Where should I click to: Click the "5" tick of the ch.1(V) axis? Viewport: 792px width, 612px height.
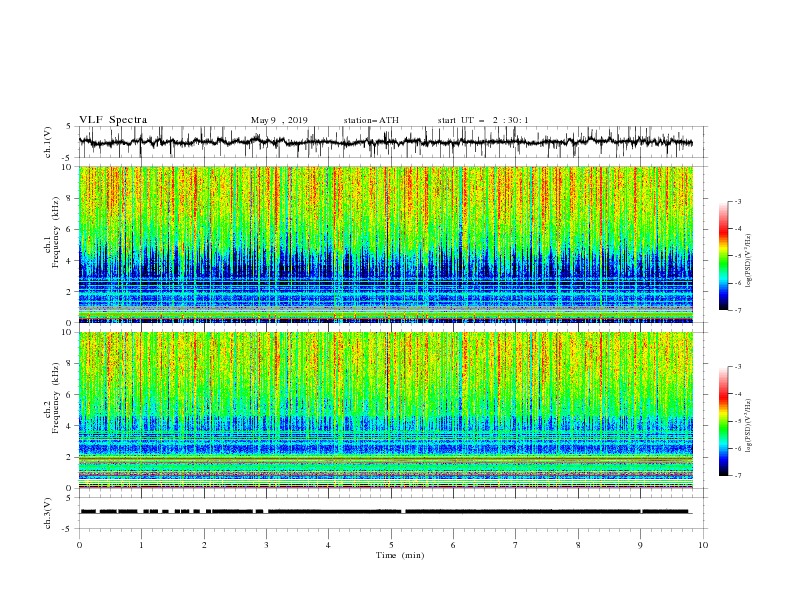click(x=70, y=127)
